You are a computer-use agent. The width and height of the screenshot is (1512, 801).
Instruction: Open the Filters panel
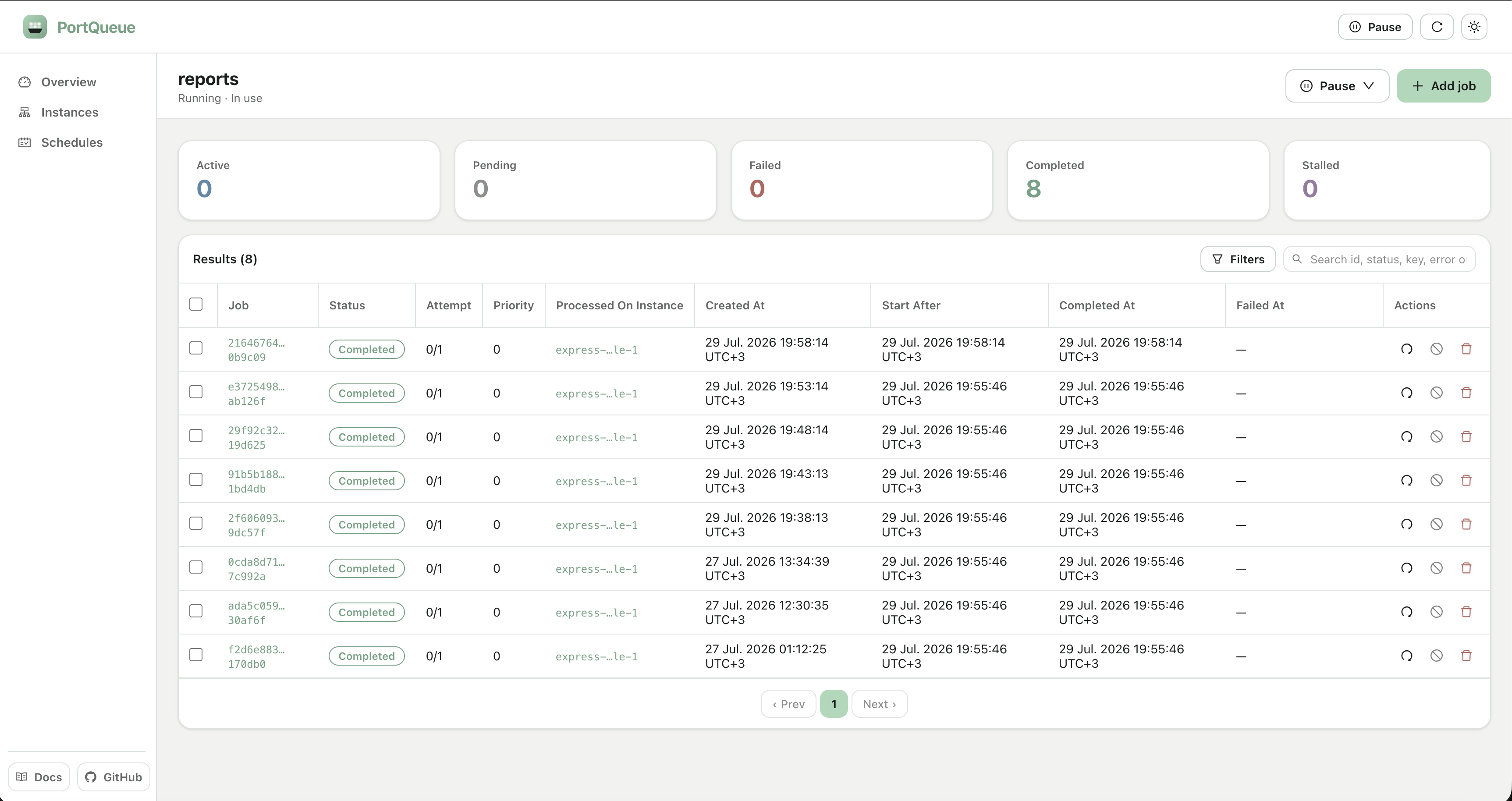coord(1238,259)
